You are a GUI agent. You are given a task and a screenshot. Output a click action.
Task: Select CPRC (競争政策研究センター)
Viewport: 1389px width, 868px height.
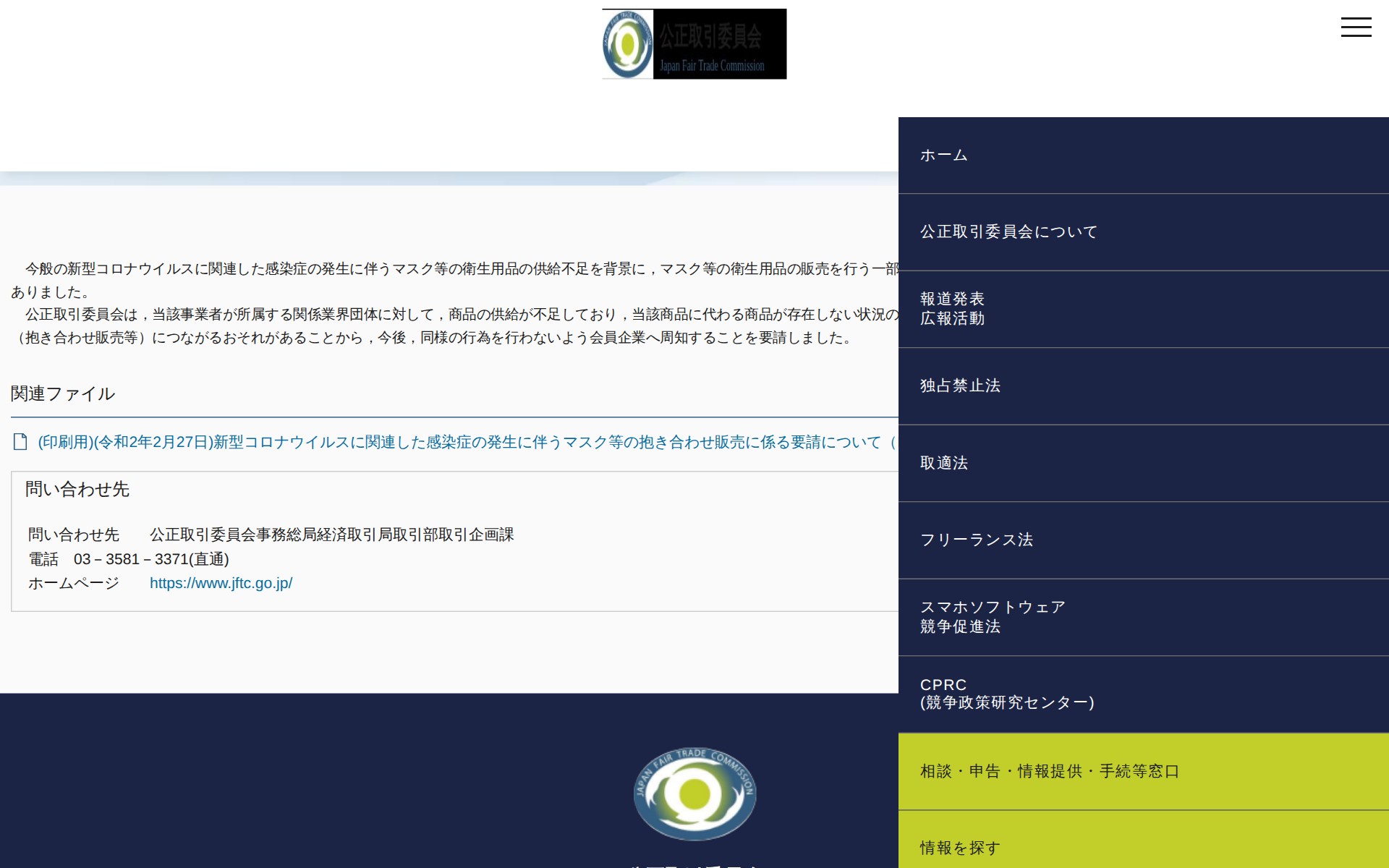[x=1008, y=693]
